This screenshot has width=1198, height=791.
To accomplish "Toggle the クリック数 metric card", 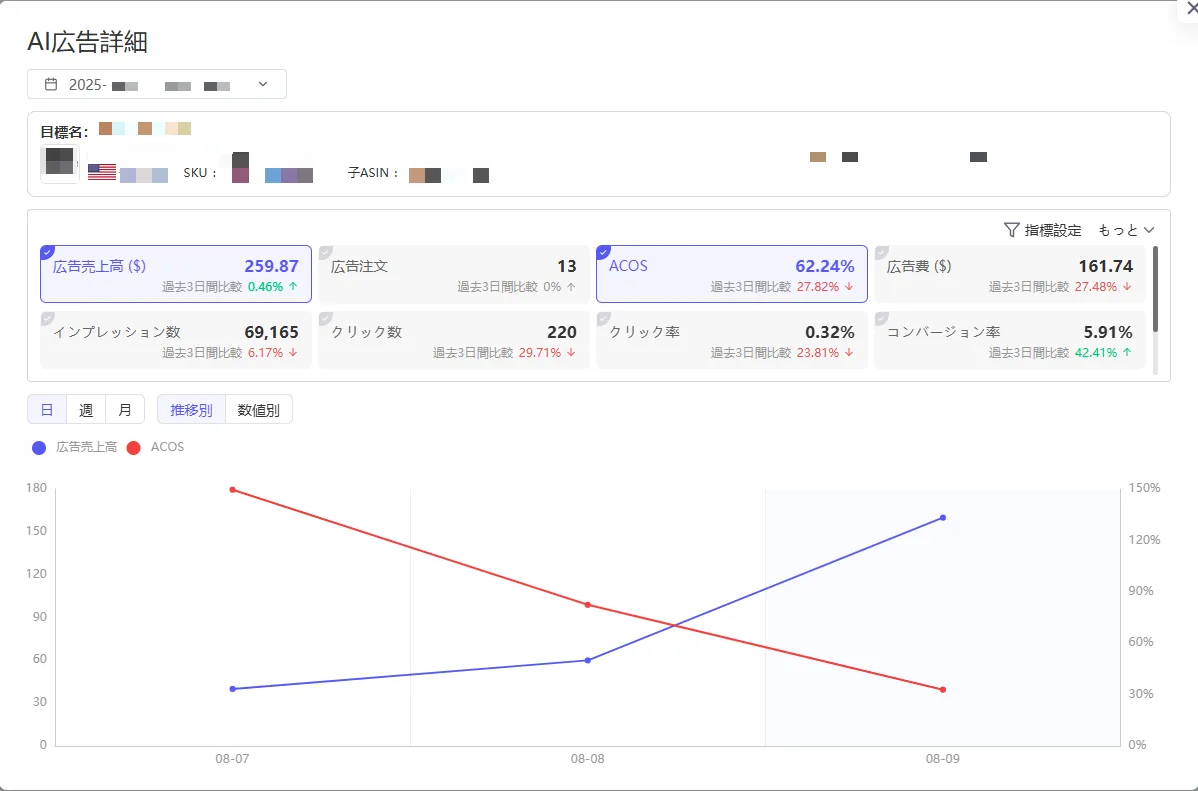I will click(x=454, y=340).
